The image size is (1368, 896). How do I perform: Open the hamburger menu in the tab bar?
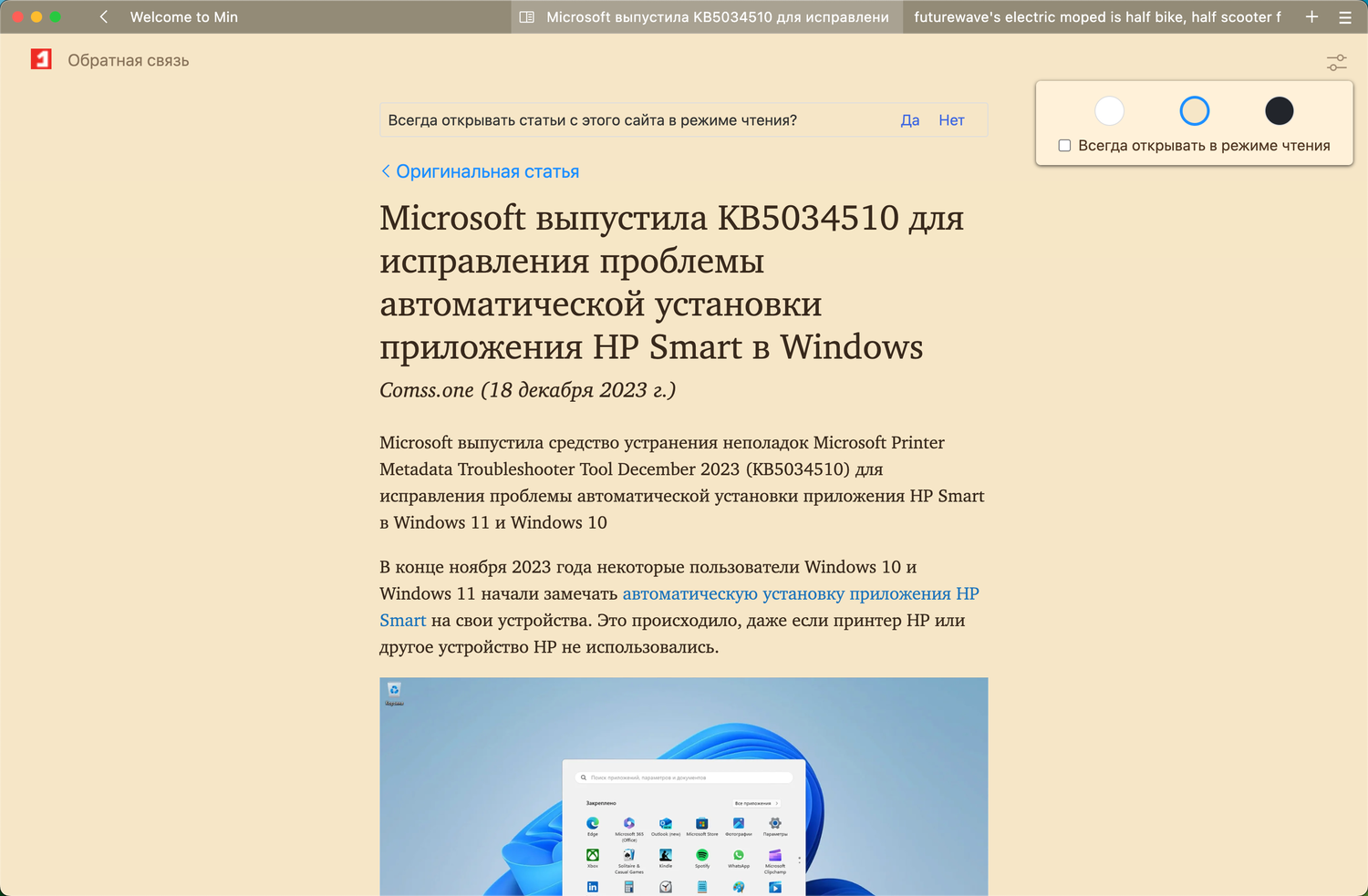point(1345,16)
